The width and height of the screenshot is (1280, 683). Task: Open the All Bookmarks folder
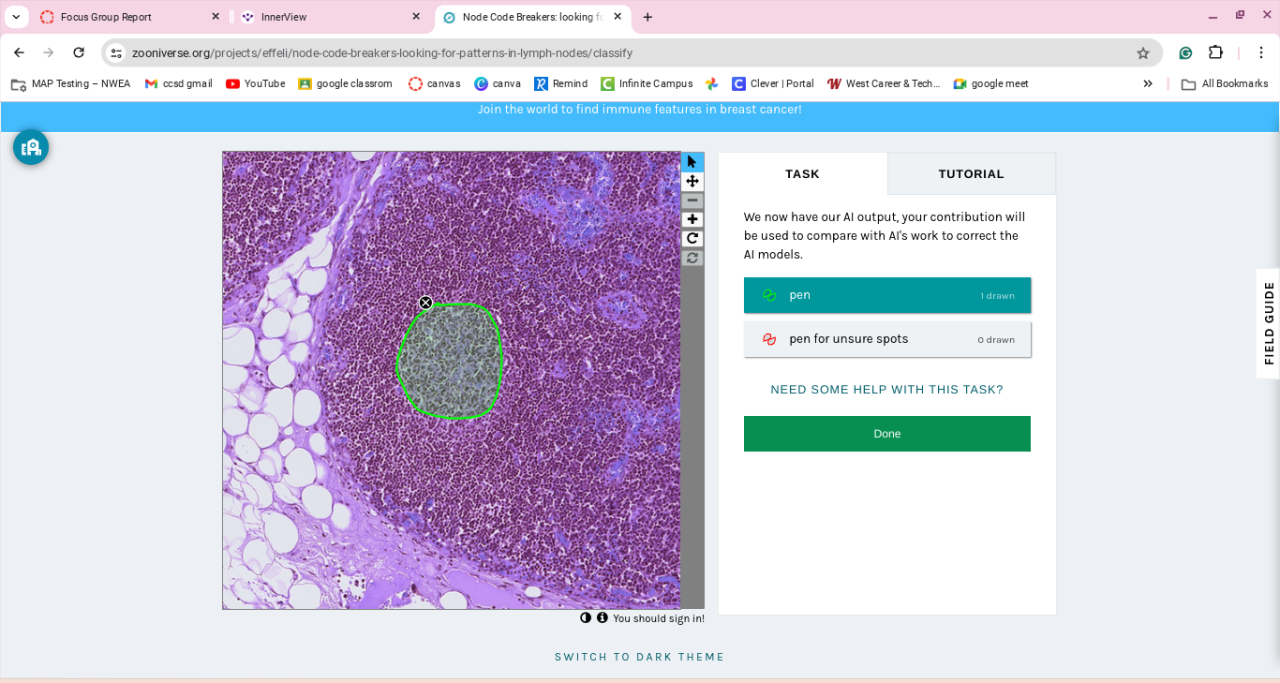click(1225, 84)
